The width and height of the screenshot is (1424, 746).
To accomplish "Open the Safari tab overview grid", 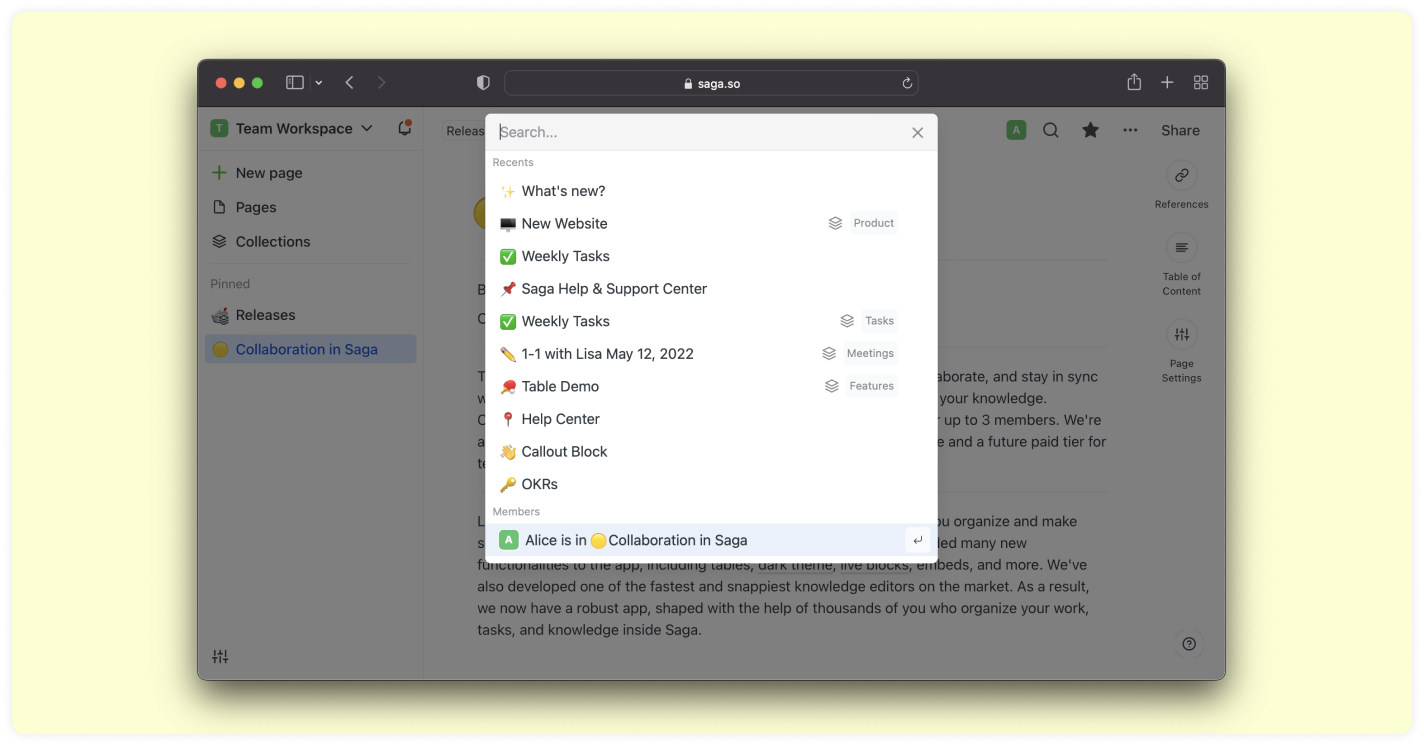I will [x=1201, y=83].
